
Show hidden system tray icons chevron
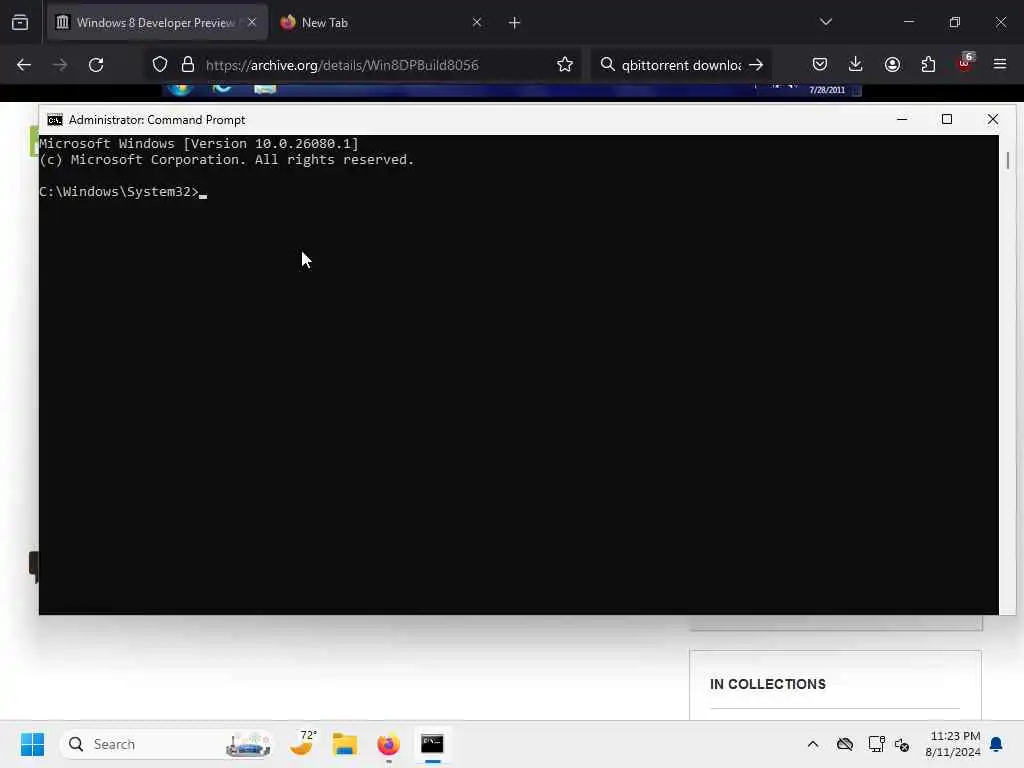click(812, 744)
